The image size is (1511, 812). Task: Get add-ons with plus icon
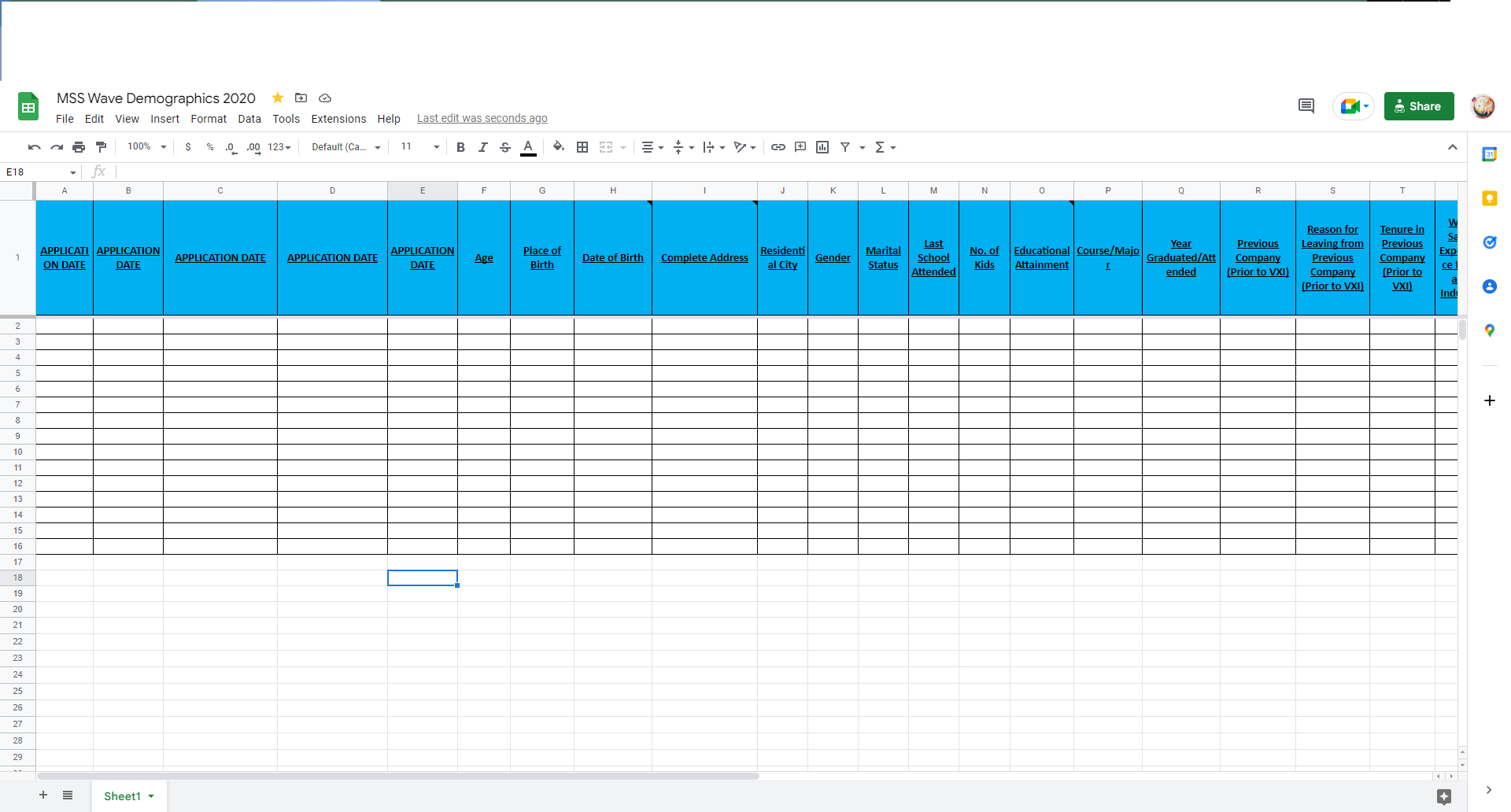click(x=1489, y=400)
